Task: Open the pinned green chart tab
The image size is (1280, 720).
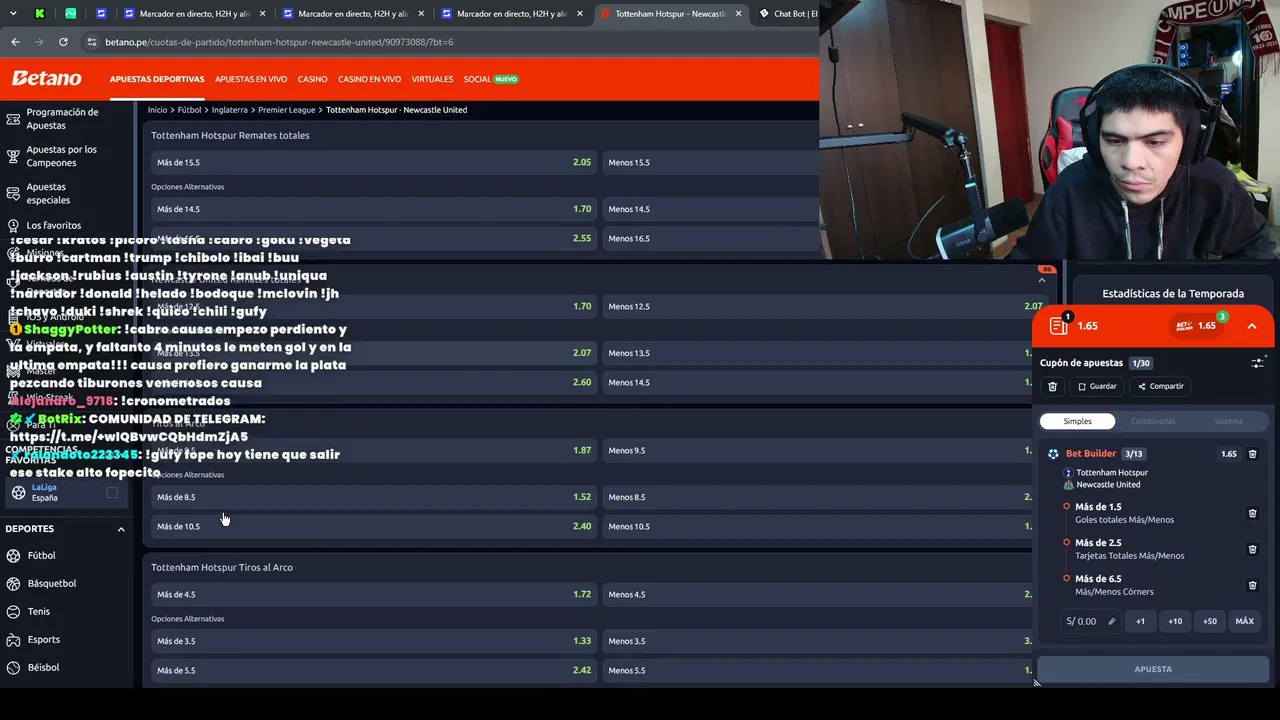Action: [x=70, y=14]
